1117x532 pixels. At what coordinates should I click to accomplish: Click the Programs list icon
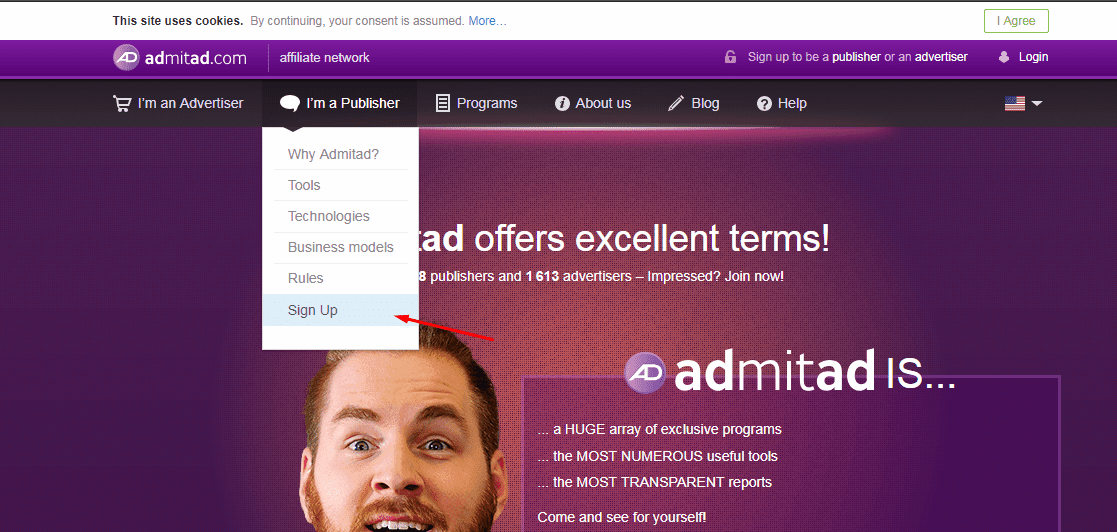pyautogui.click(x=442, y=103)
